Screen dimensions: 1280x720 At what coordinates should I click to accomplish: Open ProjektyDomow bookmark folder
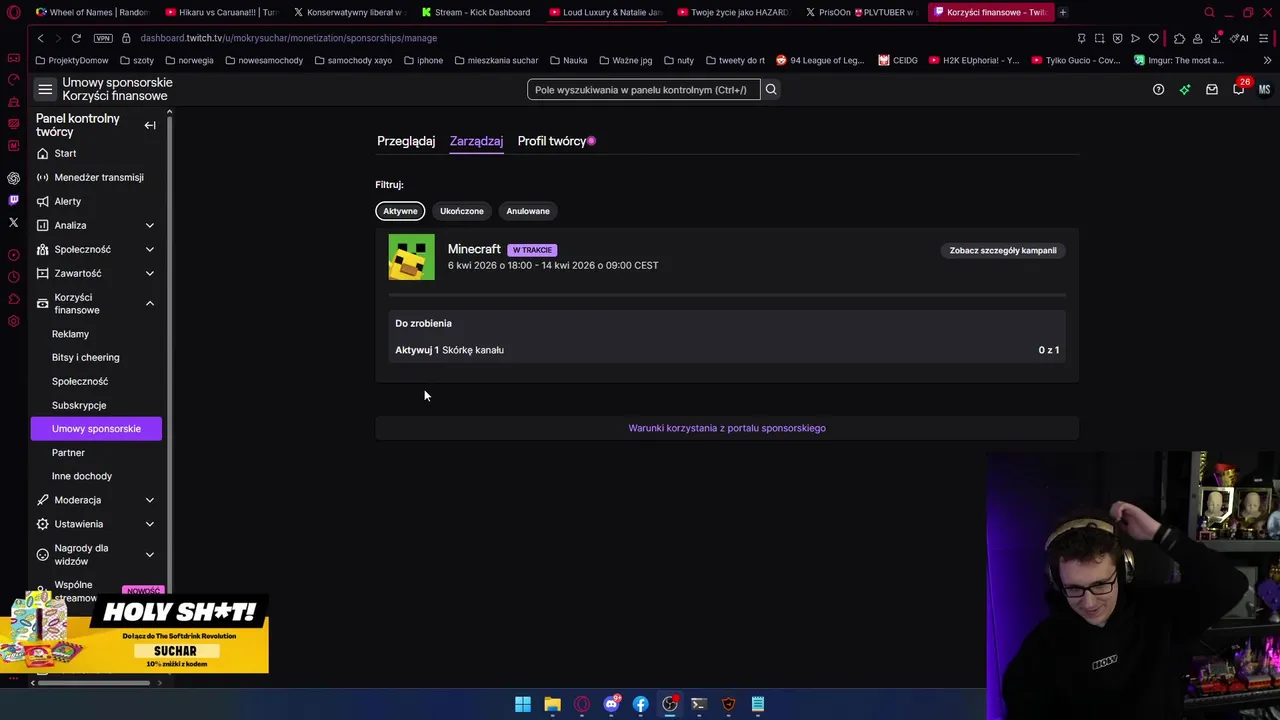pos(71,60)
